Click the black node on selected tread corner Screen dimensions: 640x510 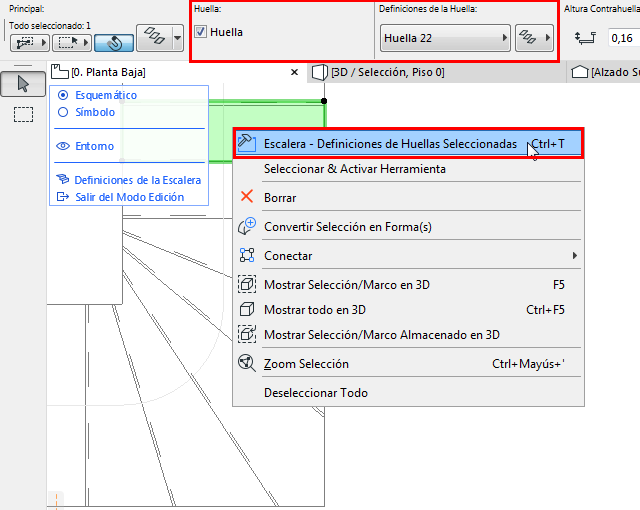point(324,101)
